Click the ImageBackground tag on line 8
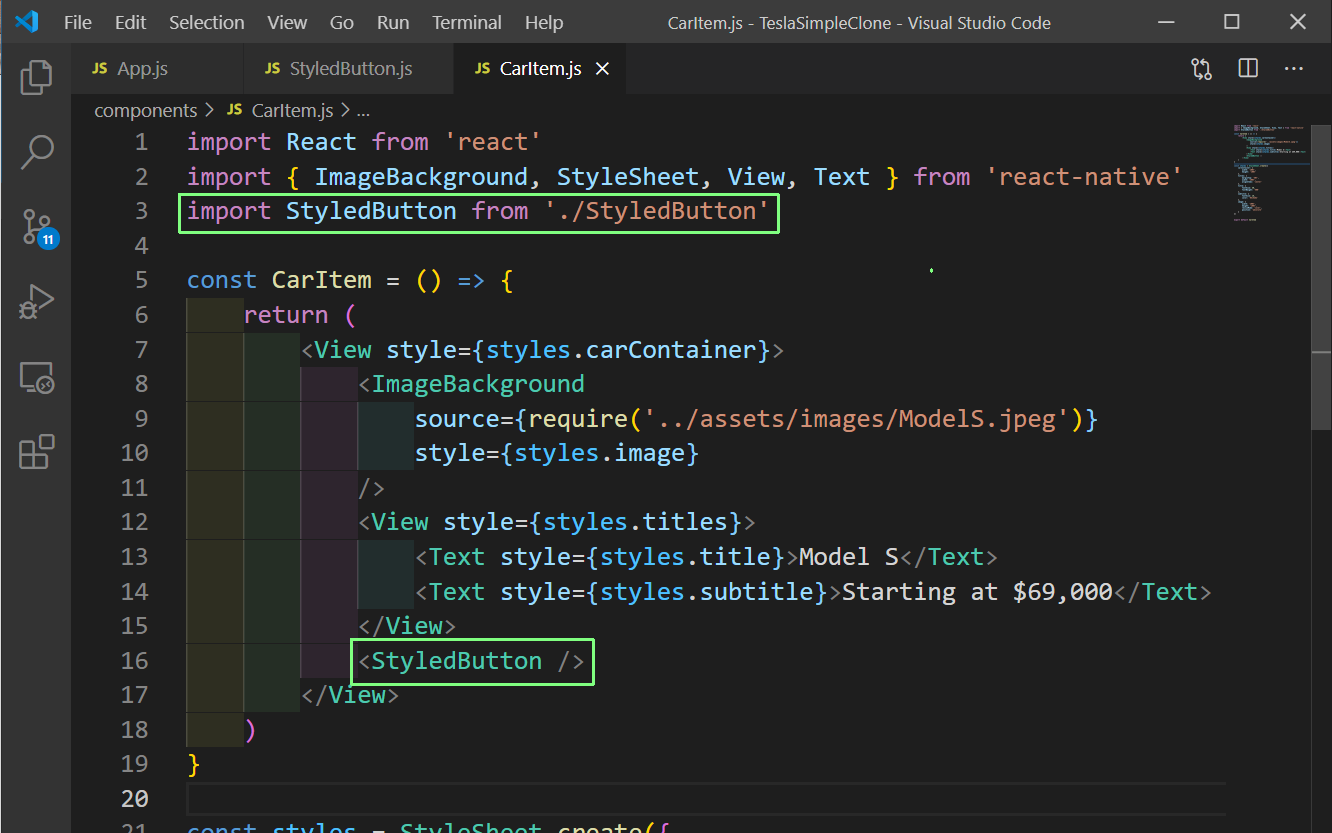Viewport: 1332px width, 833px height. point(478,384)
